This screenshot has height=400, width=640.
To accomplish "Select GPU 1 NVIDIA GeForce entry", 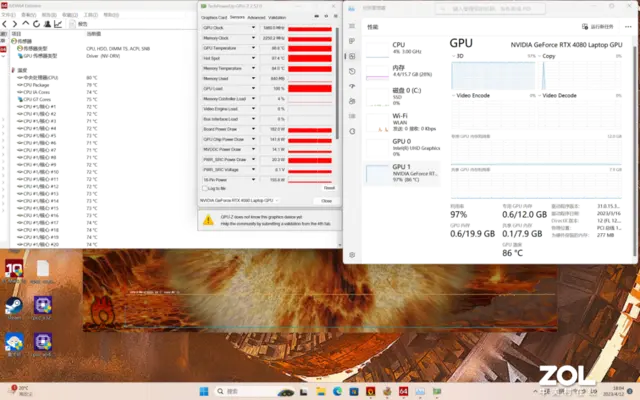I will pos(402,173).
